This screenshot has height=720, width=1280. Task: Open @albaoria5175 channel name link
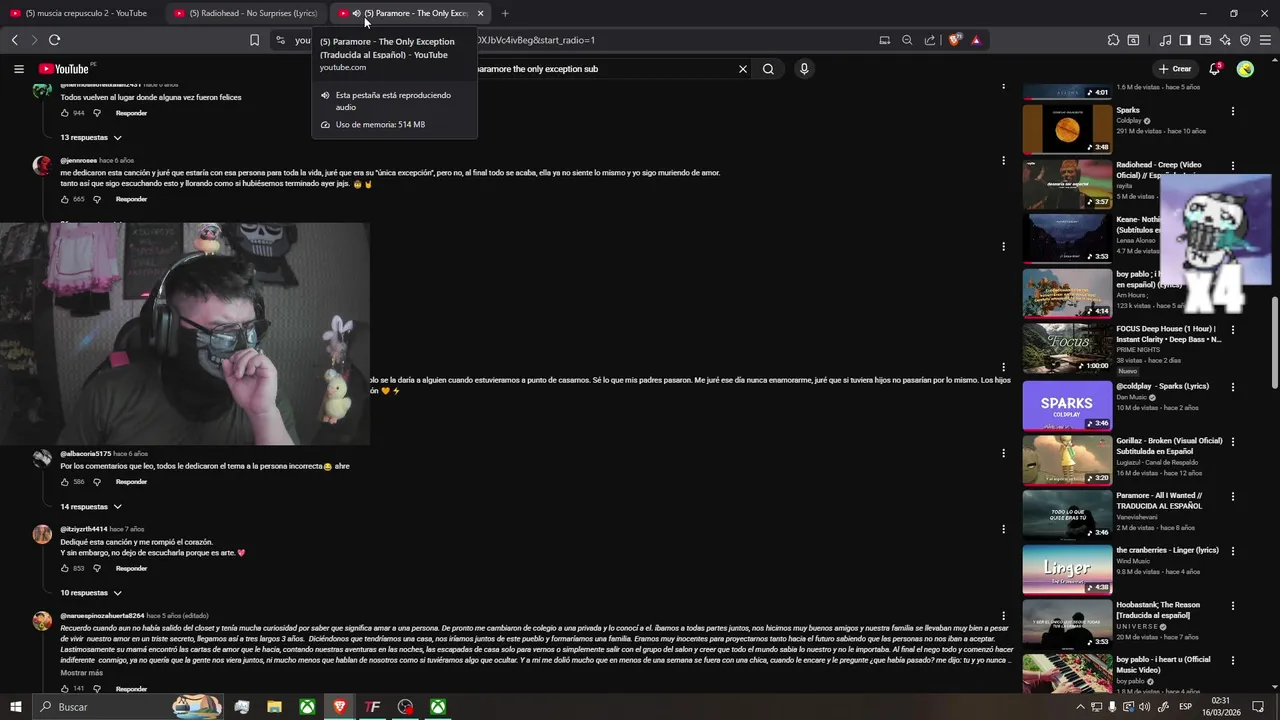click(x=85, y=454)
